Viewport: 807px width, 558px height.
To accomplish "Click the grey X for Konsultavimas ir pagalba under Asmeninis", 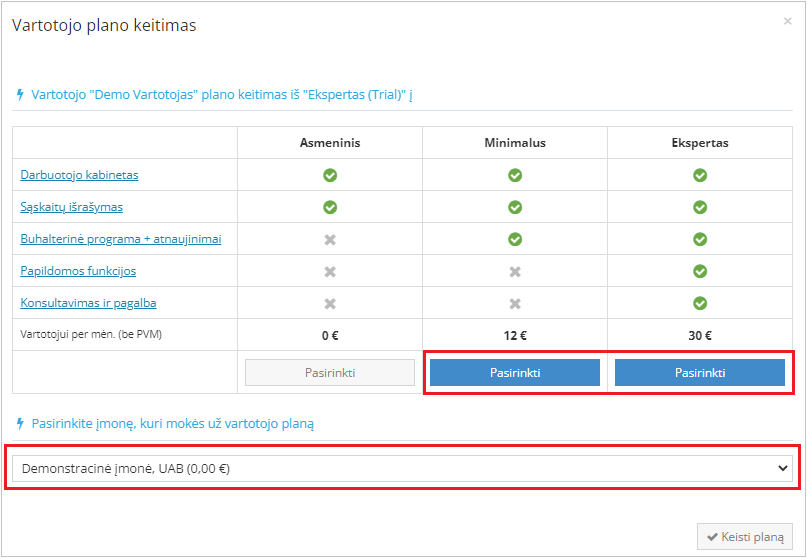I will pyautogui.click(x=330, y=303).
